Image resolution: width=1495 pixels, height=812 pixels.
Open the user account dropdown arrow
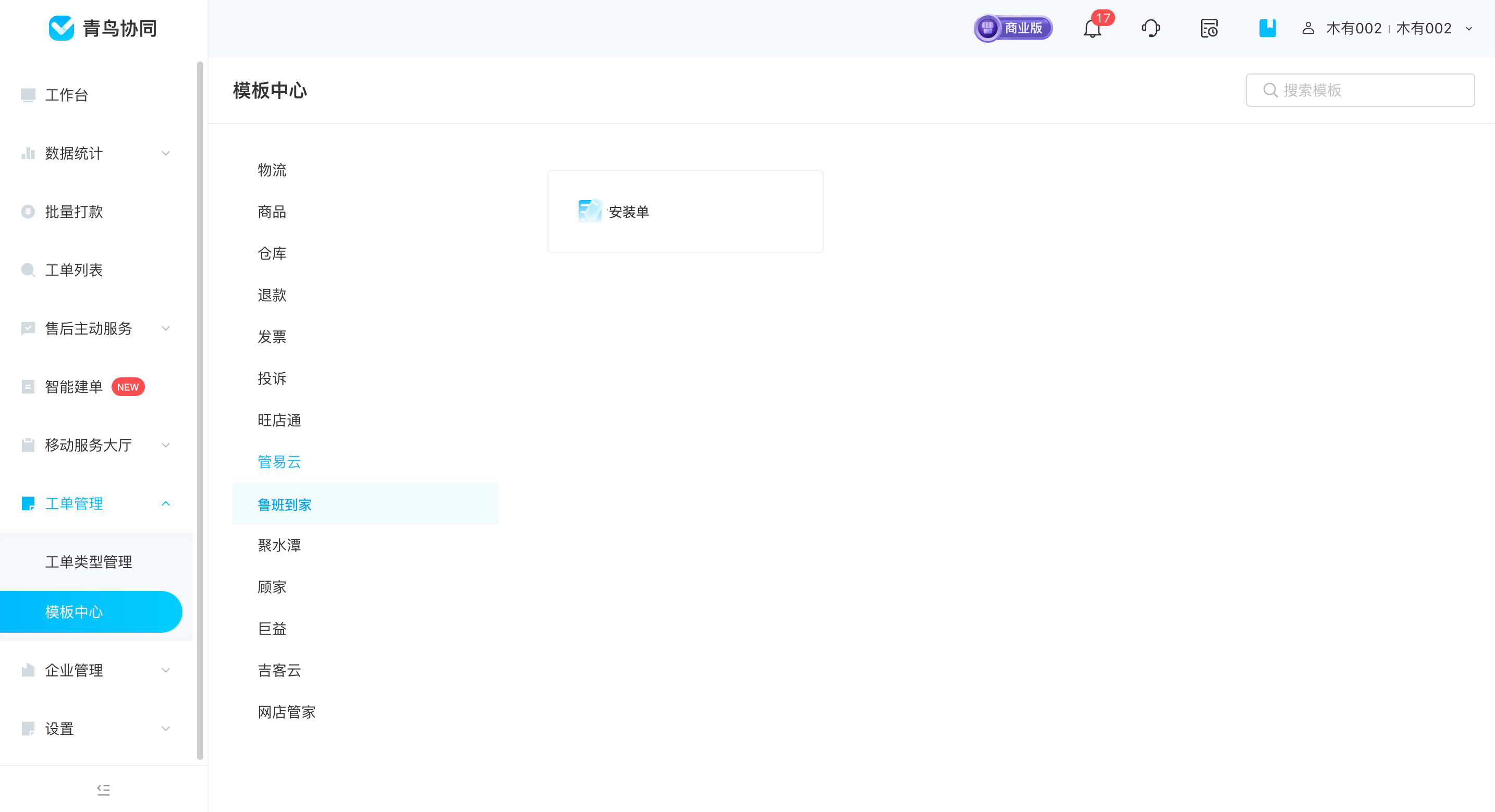click(1469, 29)
